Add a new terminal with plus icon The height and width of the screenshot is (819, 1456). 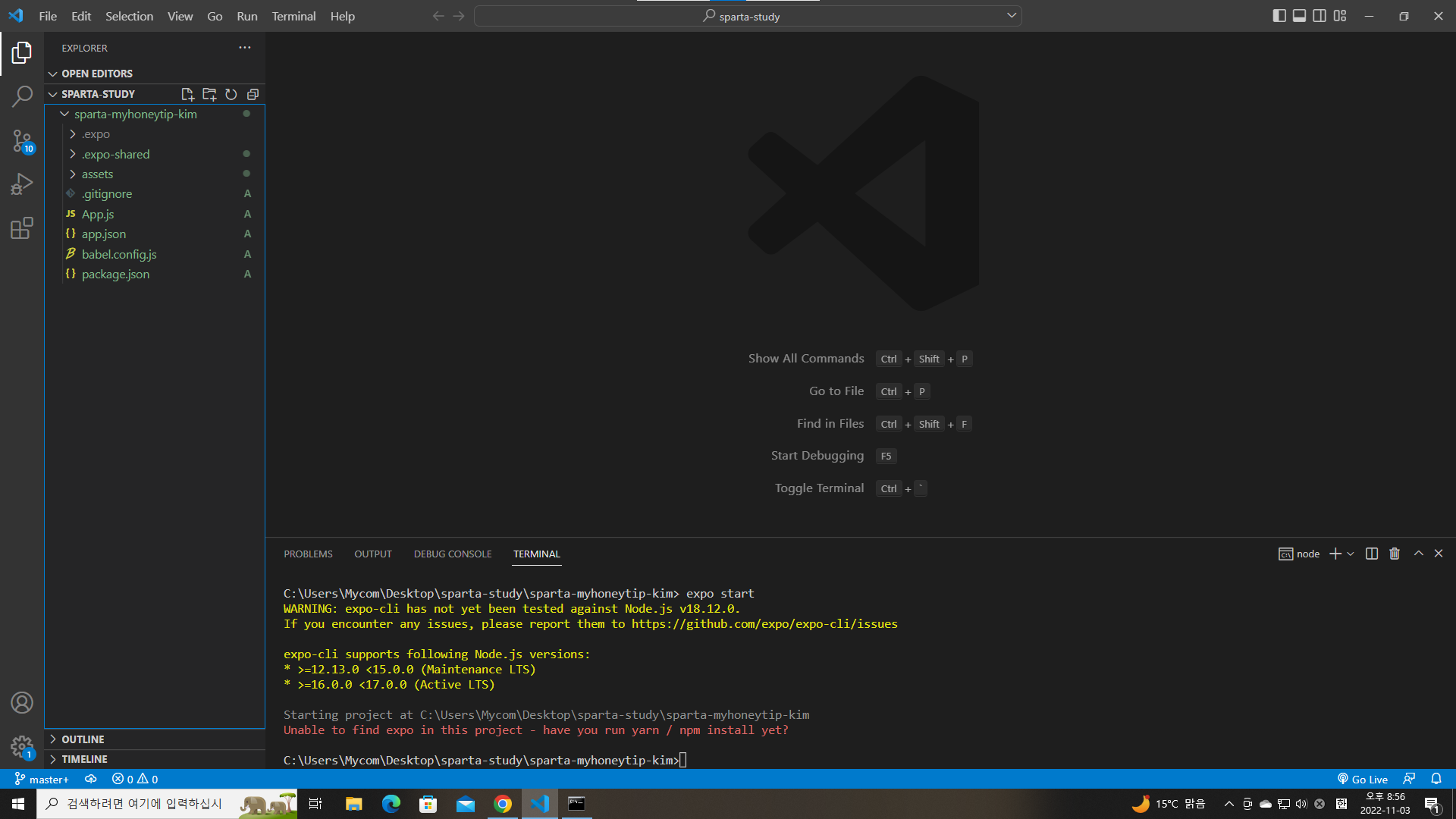1335,554
